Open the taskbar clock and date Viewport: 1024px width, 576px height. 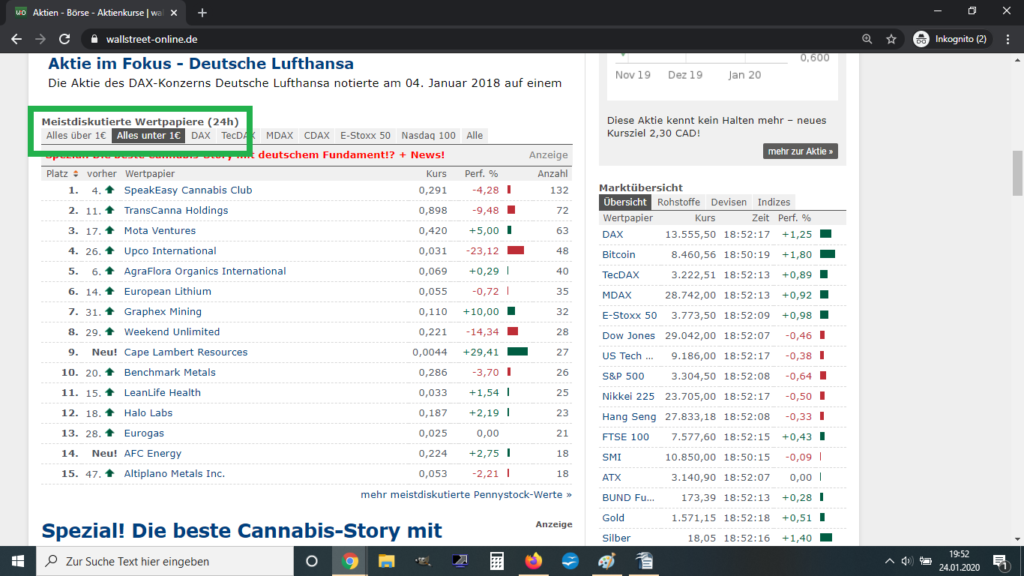pyautogui.click(x=959, y=561)
